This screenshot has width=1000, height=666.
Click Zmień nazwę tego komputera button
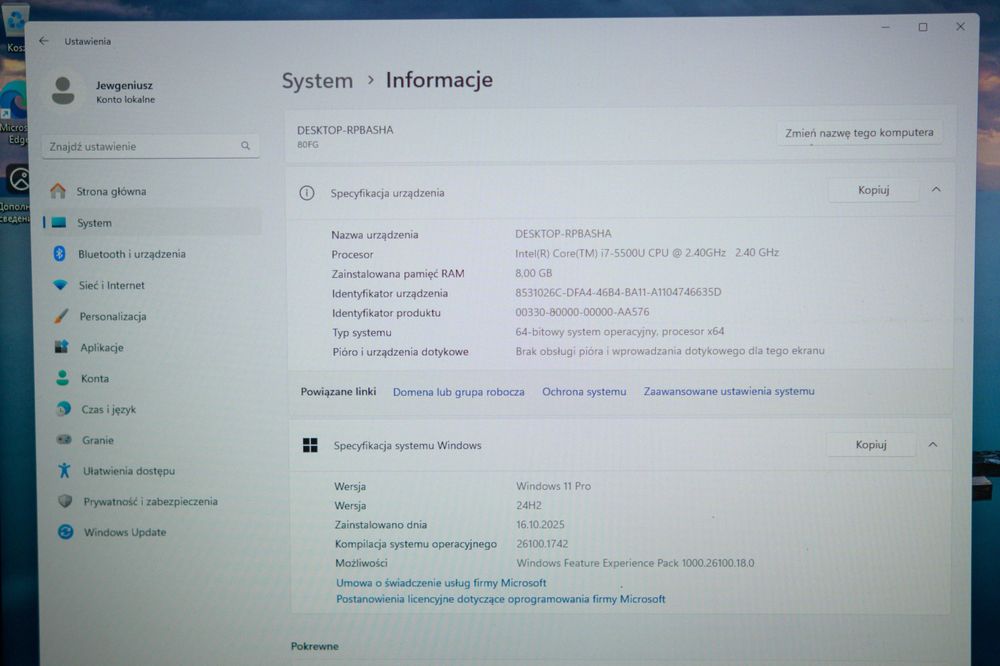pos(859,133)
